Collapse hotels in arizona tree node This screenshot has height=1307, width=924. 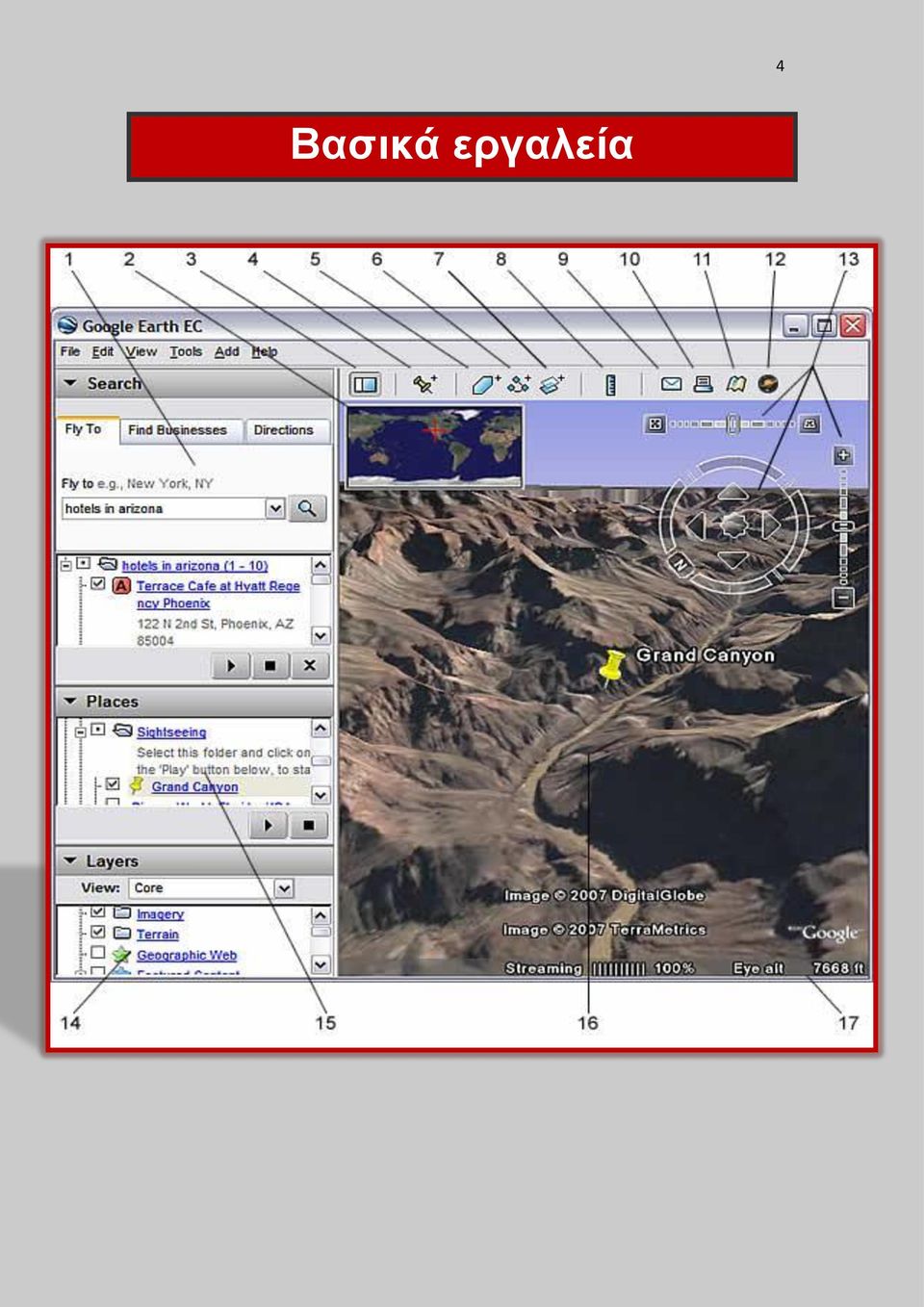coord(66,565)
